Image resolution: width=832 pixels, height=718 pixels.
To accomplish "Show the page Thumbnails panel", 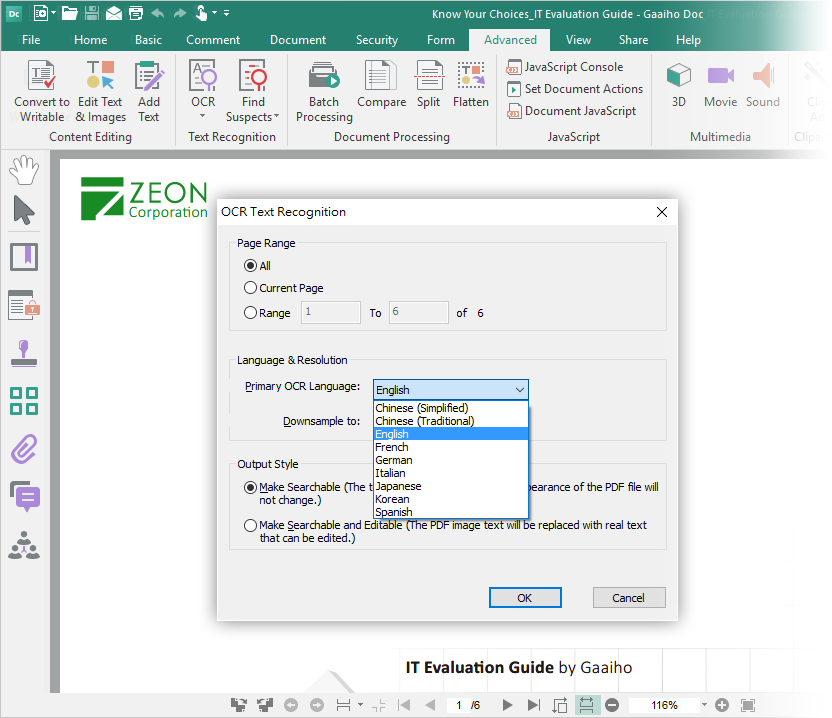I will click(x=24, y=401).
